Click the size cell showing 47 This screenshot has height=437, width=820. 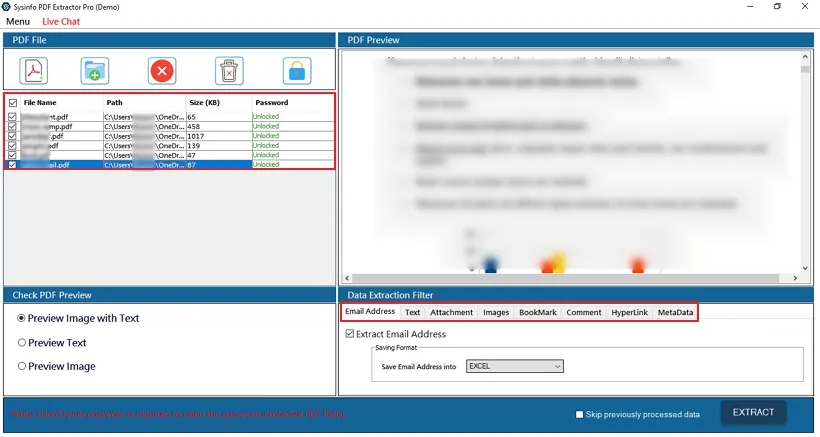(219, 155)
